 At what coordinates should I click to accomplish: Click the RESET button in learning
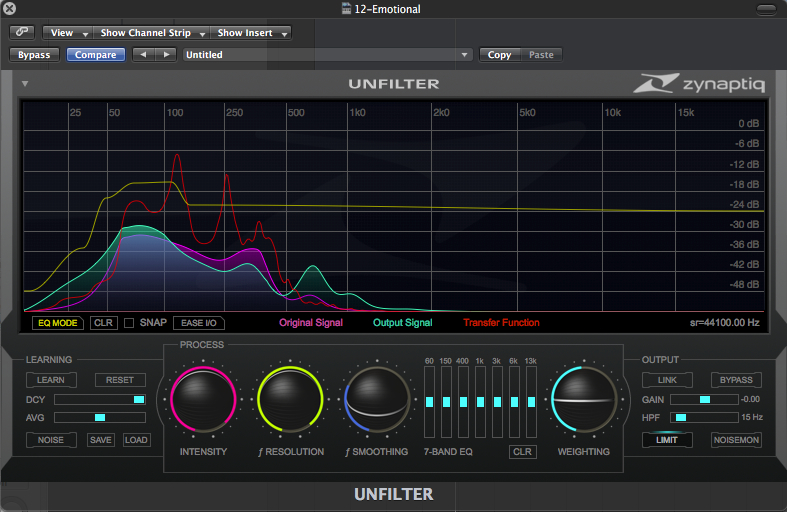click(120, 380)
